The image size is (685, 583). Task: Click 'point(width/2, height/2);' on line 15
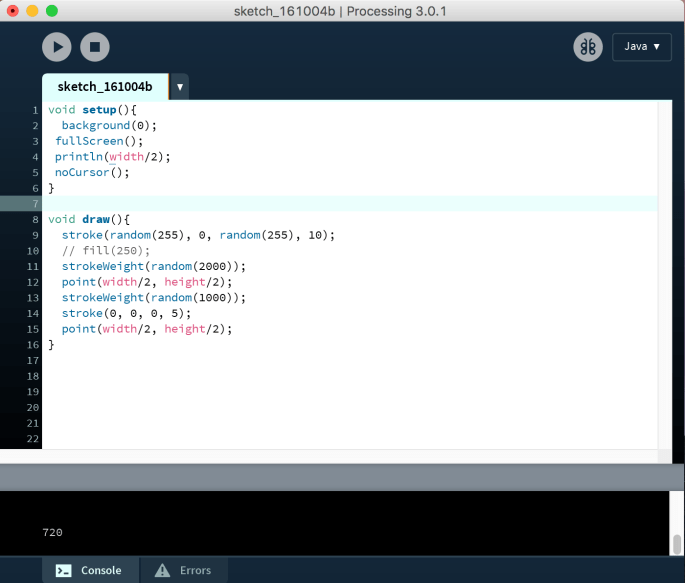[x=146, y=329]
